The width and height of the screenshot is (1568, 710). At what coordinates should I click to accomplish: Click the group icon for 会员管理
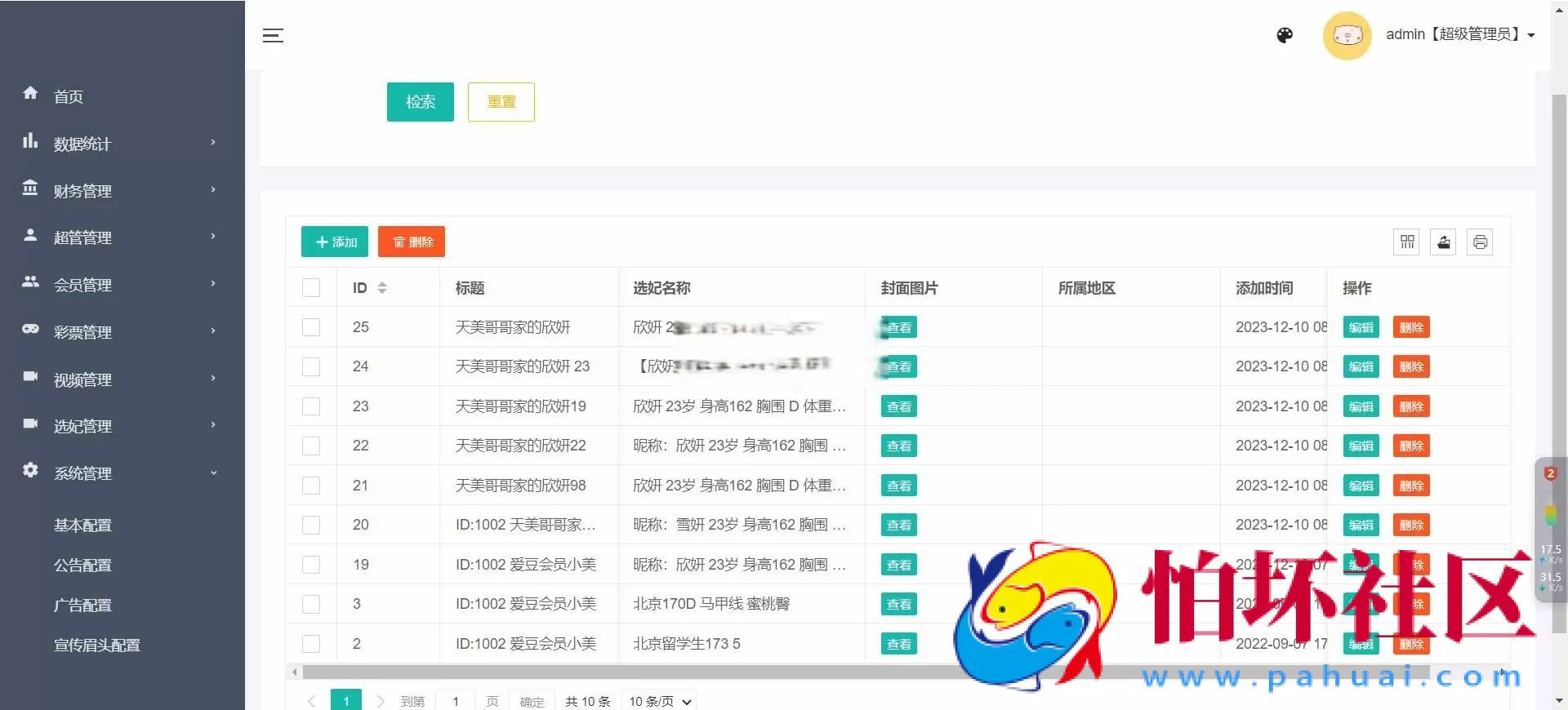30,282
